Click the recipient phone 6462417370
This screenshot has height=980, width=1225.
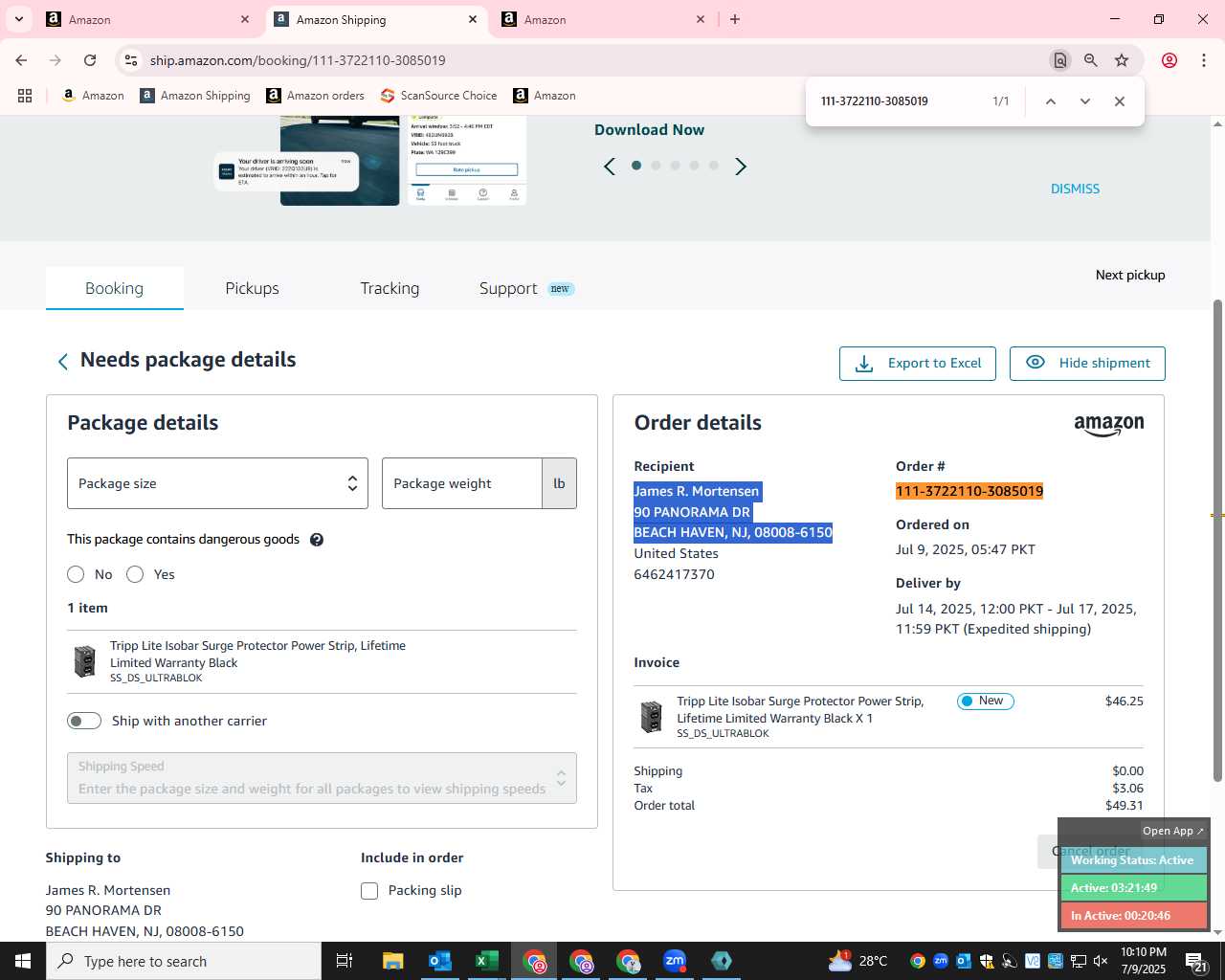674,574
